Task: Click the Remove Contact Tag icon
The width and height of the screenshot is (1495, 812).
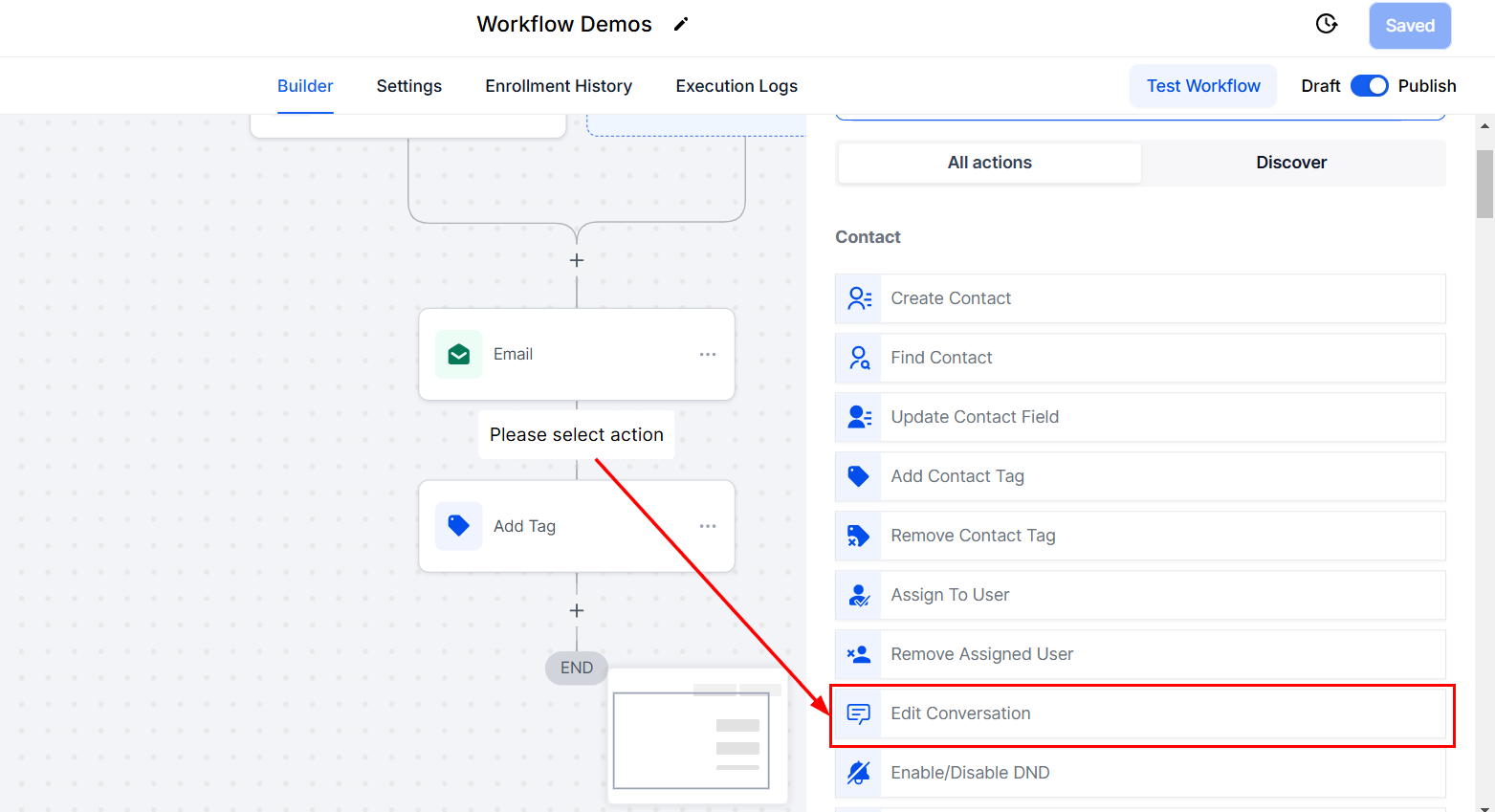Action: click(859, 536)
